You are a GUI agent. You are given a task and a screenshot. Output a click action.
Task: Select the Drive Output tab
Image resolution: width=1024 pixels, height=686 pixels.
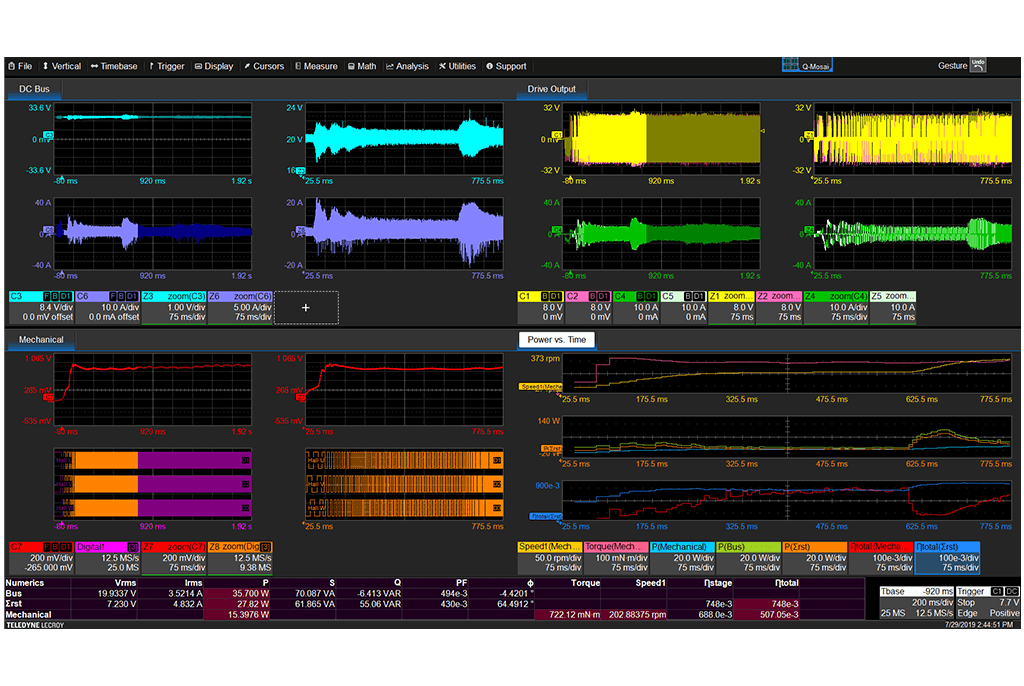pyautogui.click(x=552, y=89)
